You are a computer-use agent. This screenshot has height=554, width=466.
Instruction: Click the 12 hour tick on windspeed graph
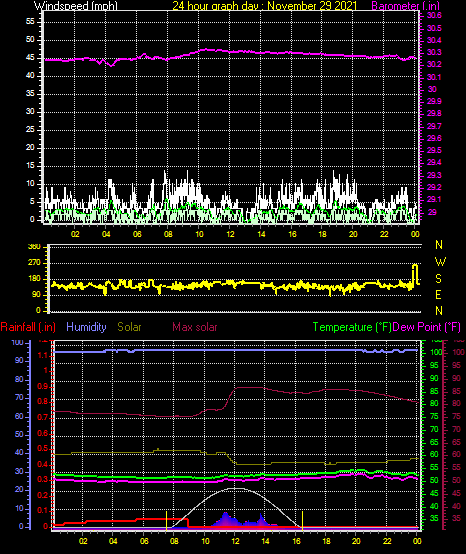coord(230,234)
